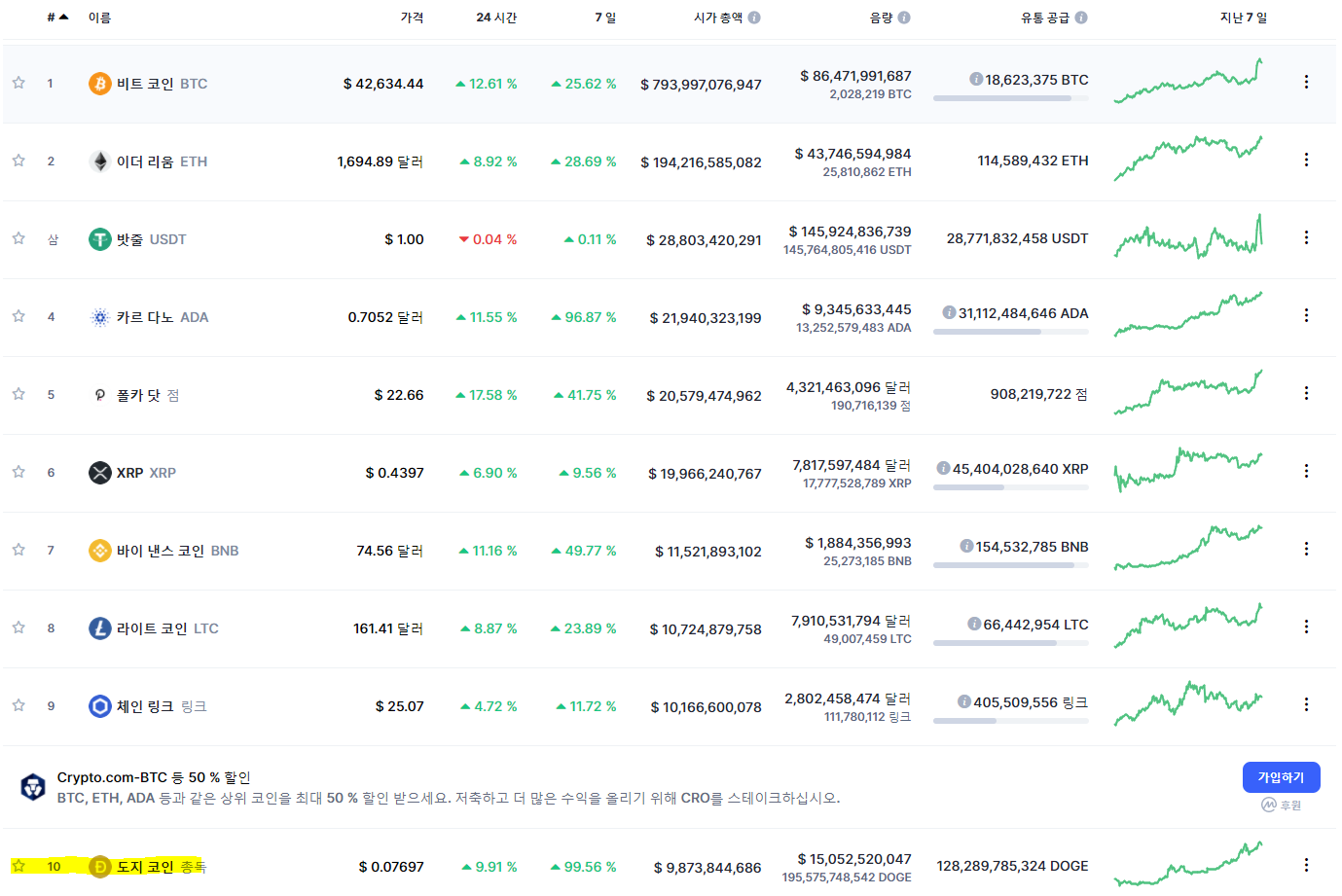Click the Binance Coin BNB logo icon

[x=100, y=551]
